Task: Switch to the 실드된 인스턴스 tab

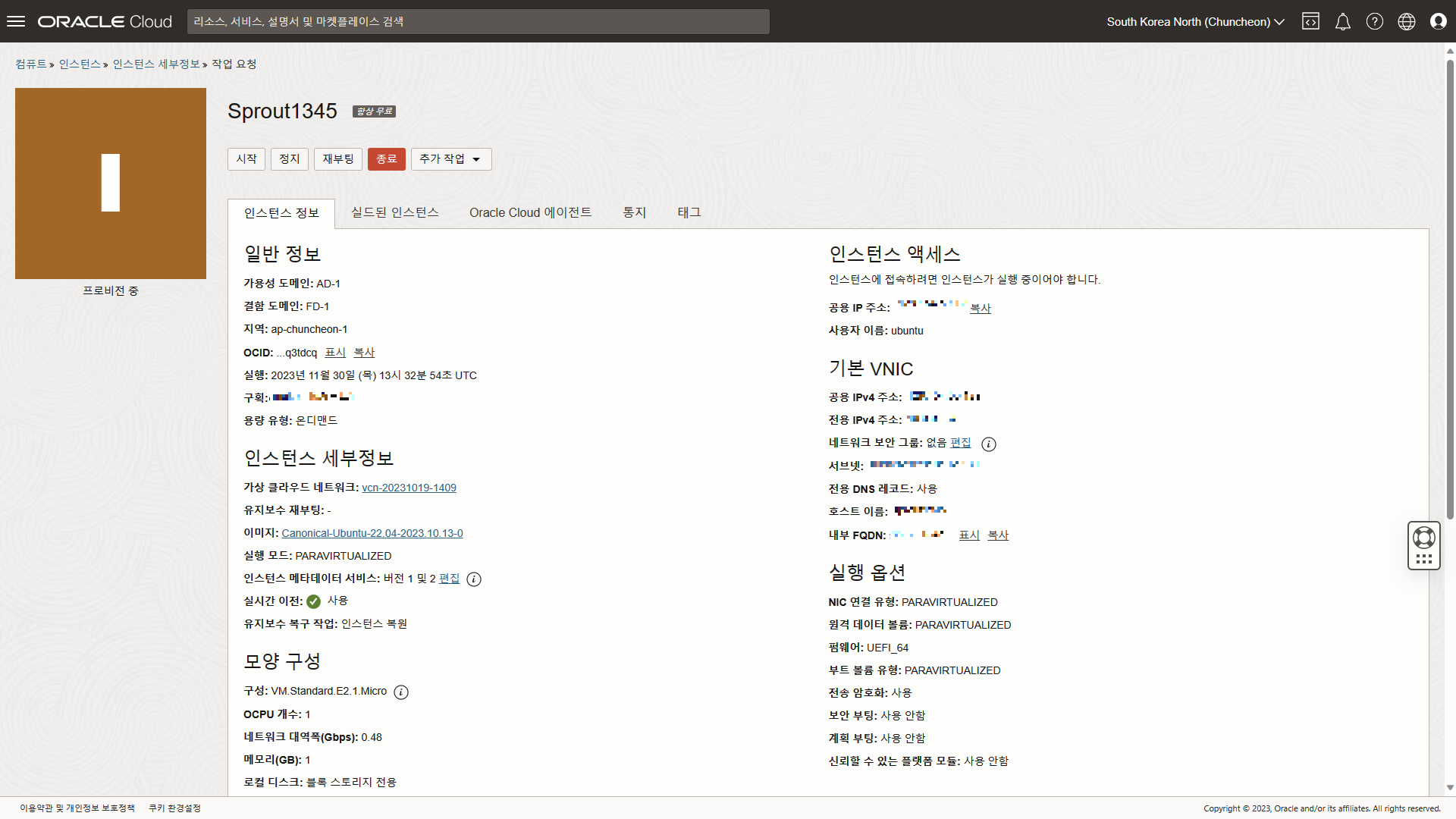Action: (x=394, y=212)
